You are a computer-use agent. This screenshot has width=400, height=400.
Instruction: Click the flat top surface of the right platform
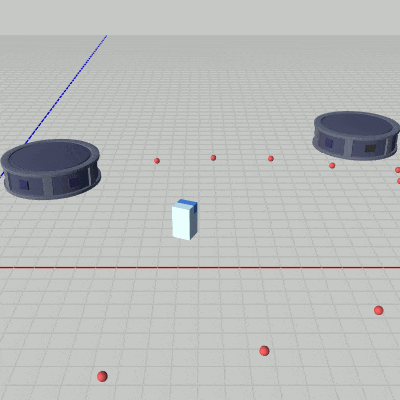pyautogui.click(x=357, y=123)
